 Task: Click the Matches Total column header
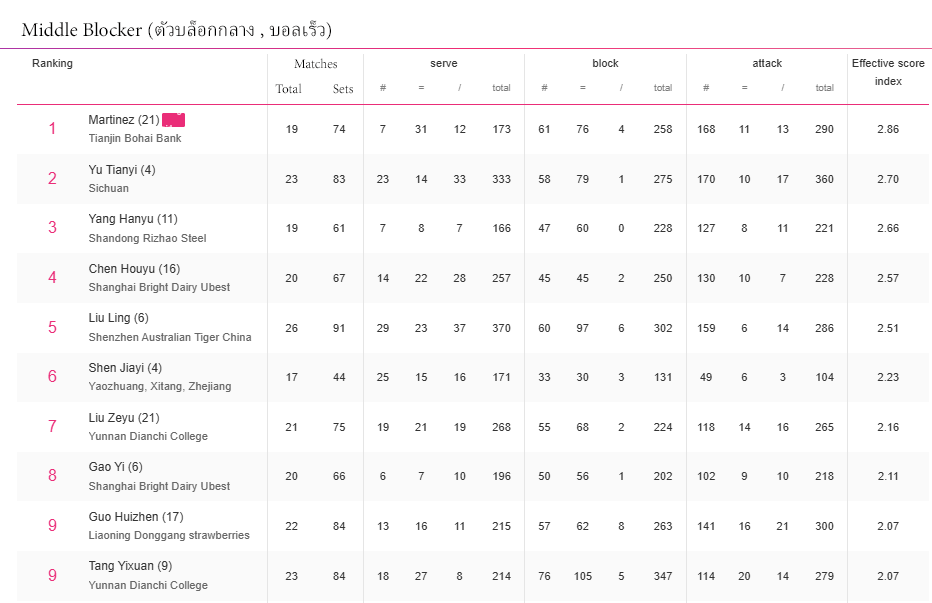point(288,89)
